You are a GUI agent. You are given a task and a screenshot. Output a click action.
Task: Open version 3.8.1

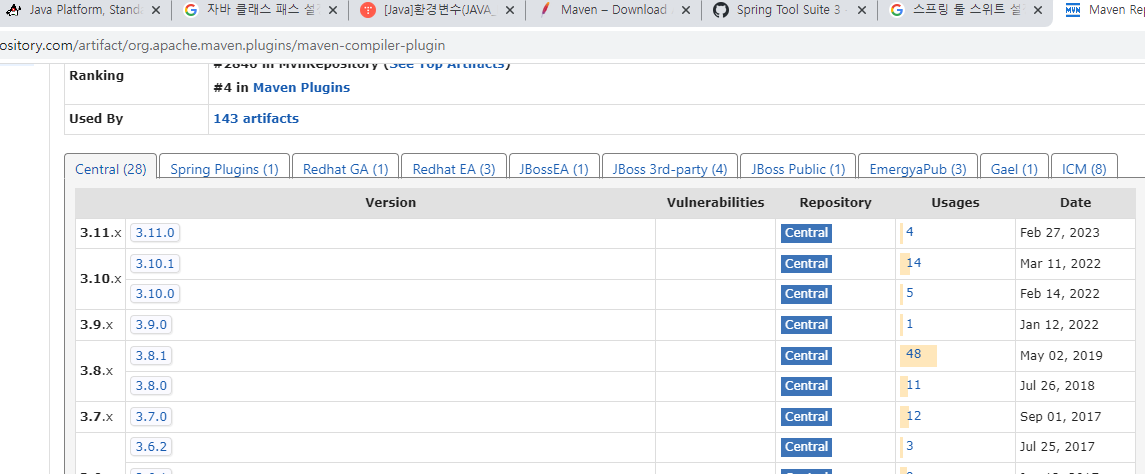click(151, 355)
